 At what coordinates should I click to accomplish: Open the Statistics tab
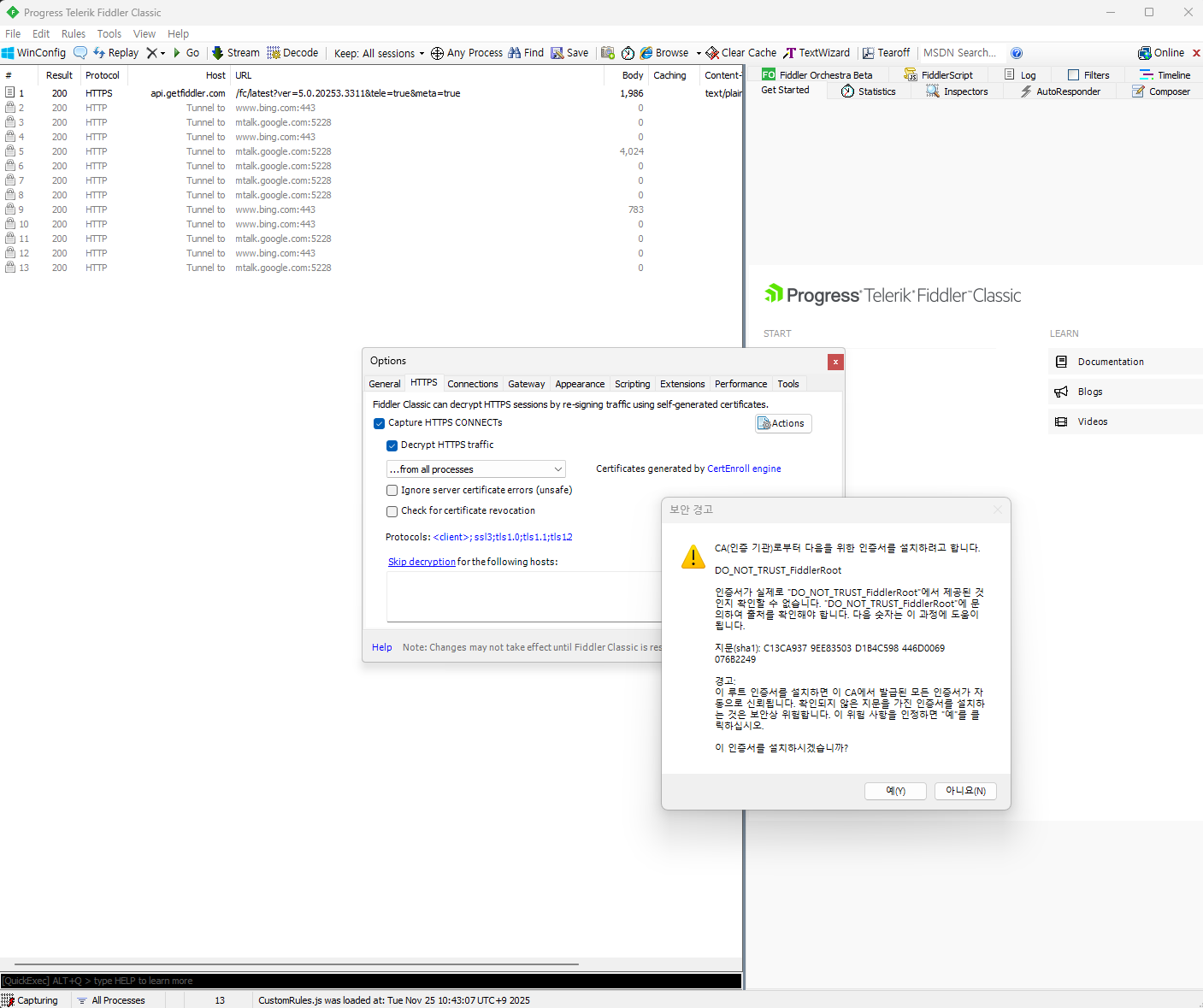[869, 91]
